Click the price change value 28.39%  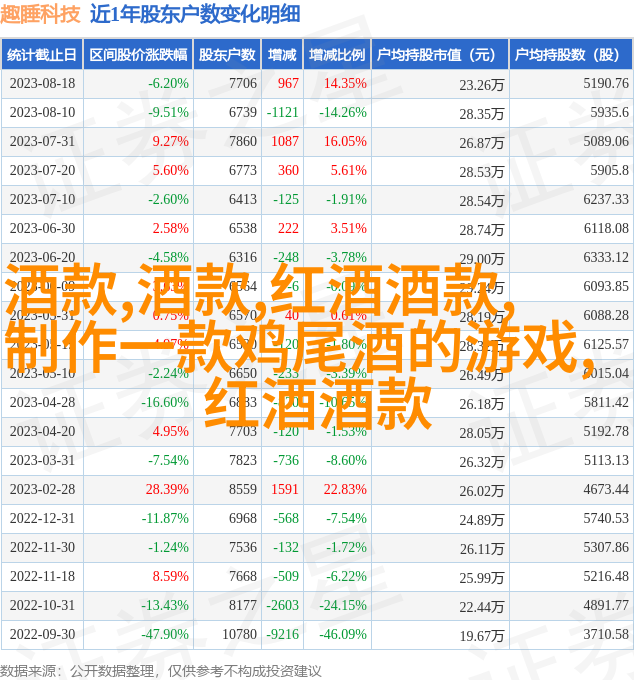(167, 490)
